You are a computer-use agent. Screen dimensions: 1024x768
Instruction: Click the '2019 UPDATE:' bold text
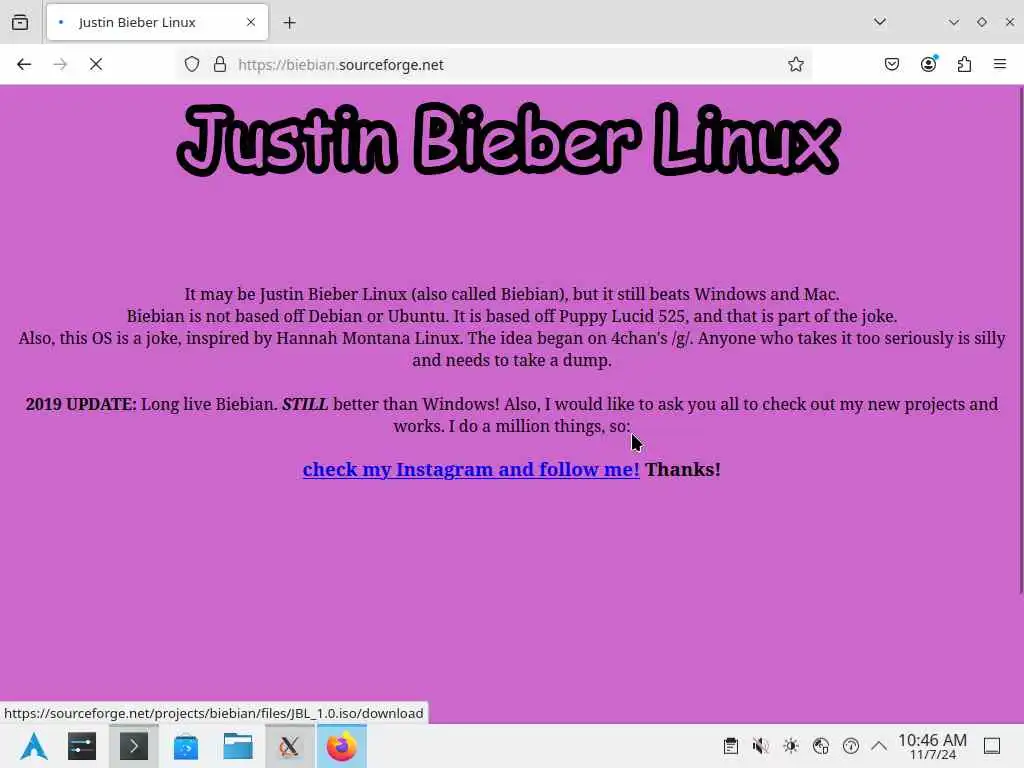[x=81, y=404]
